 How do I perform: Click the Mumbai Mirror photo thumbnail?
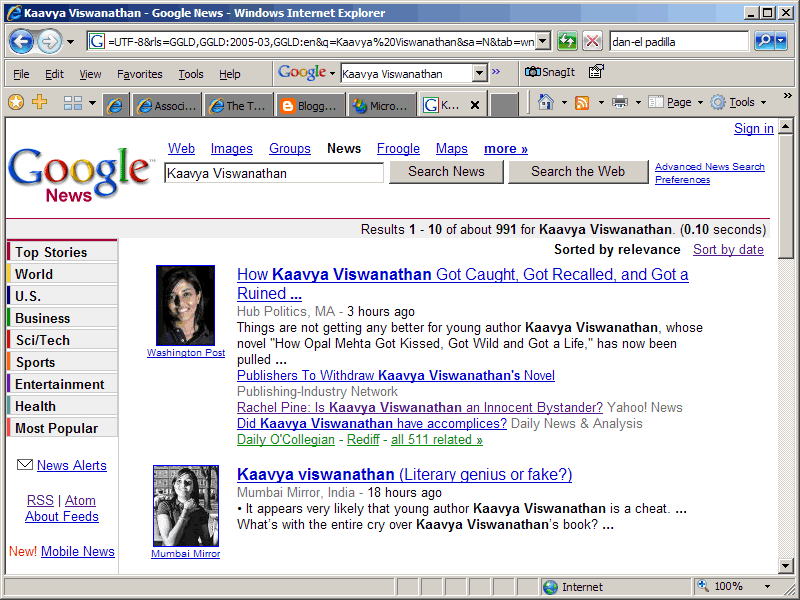pyautogui.click(x=186, y=506)
